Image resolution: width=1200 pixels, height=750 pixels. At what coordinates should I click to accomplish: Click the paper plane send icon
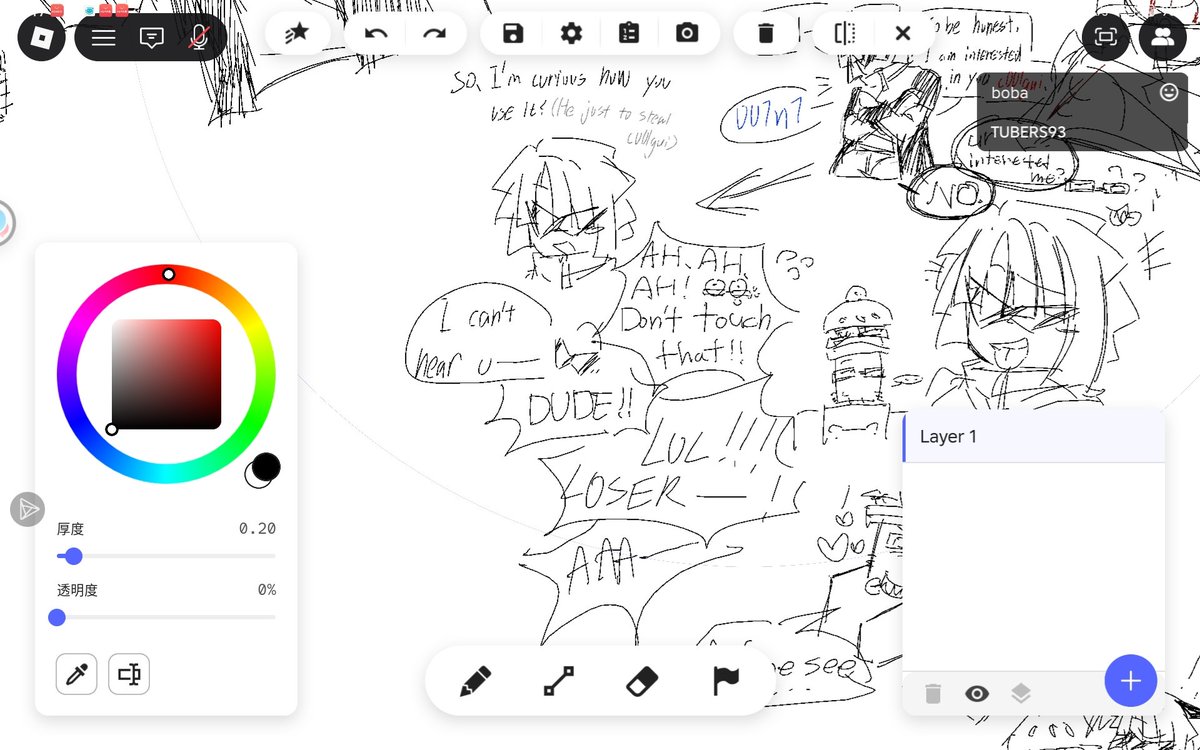[x=28, y=509]
